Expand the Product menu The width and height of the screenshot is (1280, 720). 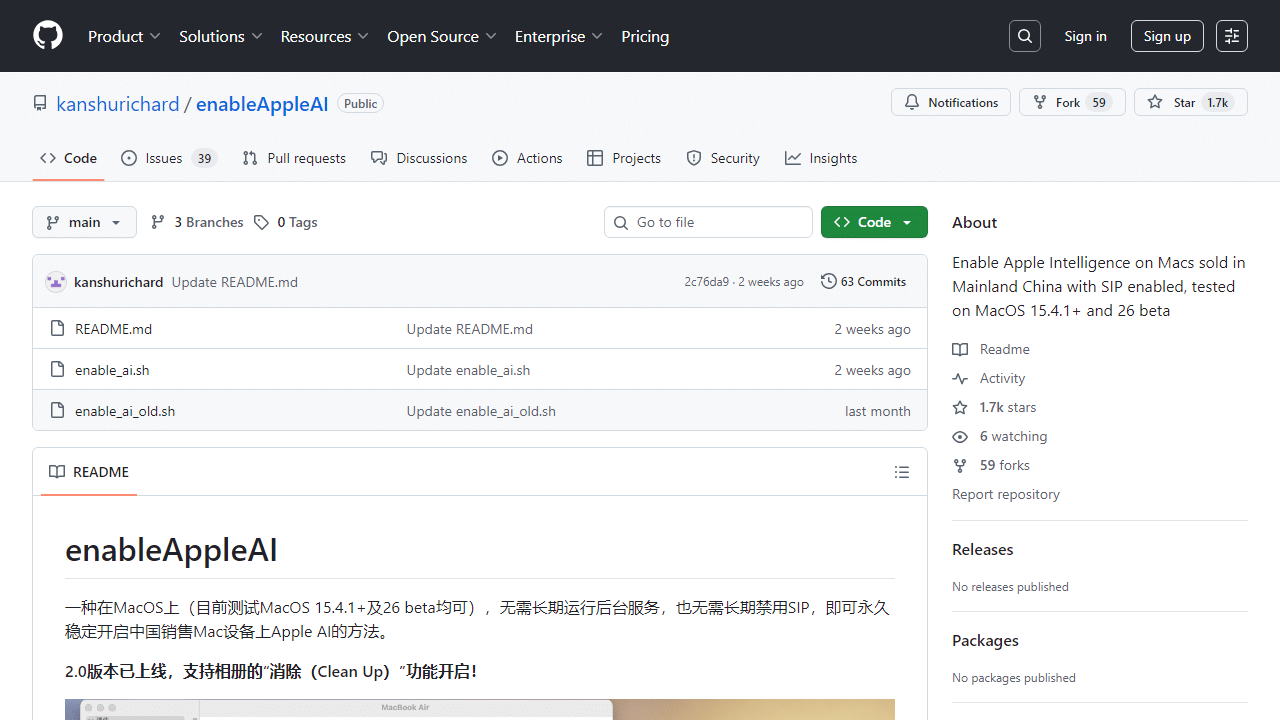tap(124, 36)
